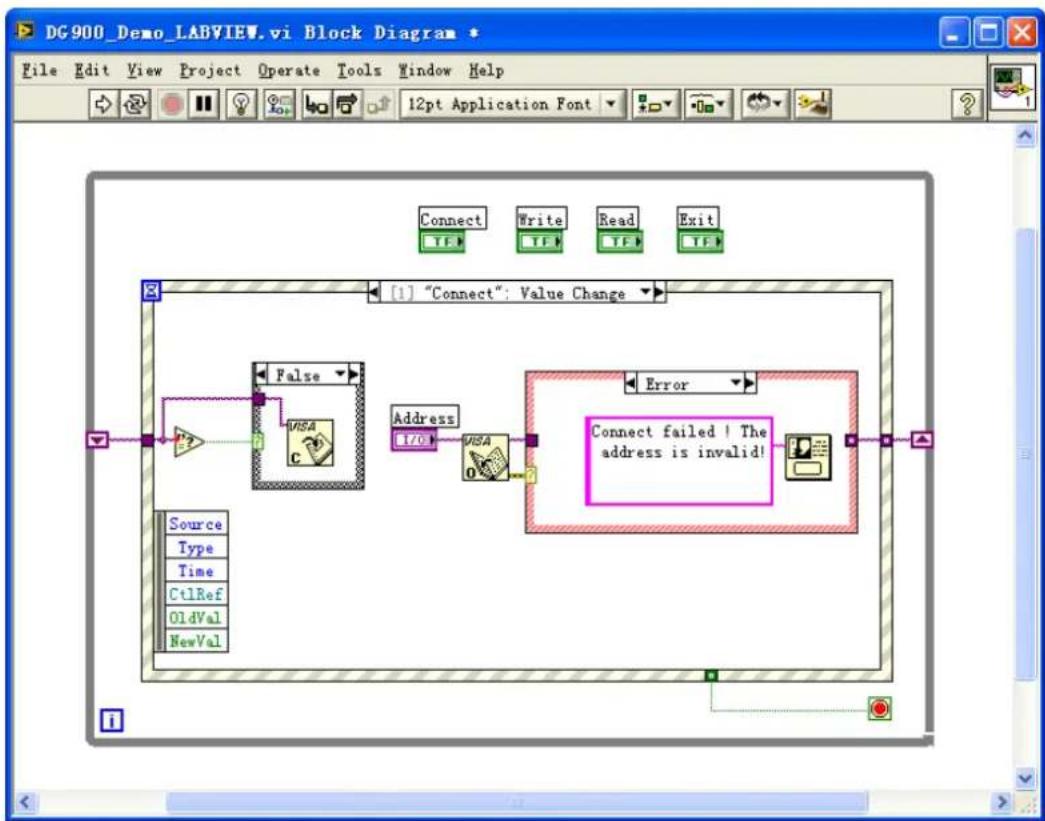Viewport: 1045px width, 821px height.
Task: Select the Address I/O terminal
Action: [x=414, y=440]
